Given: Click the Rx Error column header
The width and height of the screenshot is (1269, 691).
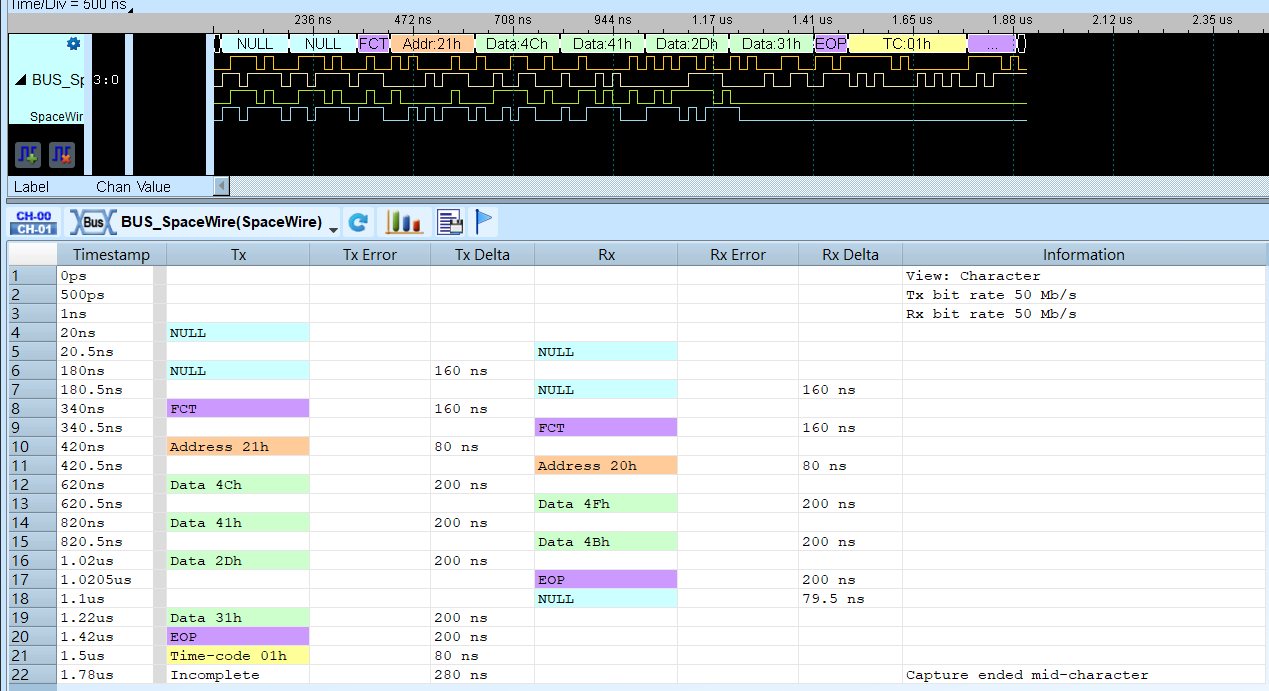Looking at the screenshot, I should point(738,255).
